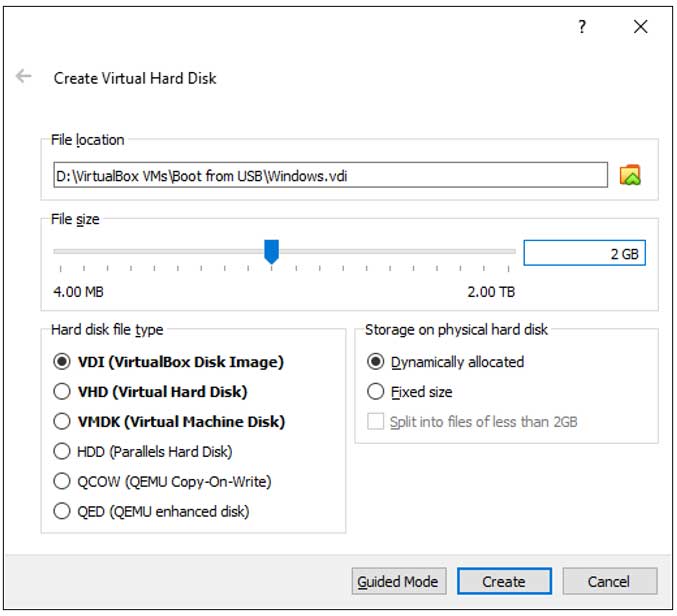
Task: Choose VMDK (Virtual Machine Disk) type
Action: click(62, 422)
